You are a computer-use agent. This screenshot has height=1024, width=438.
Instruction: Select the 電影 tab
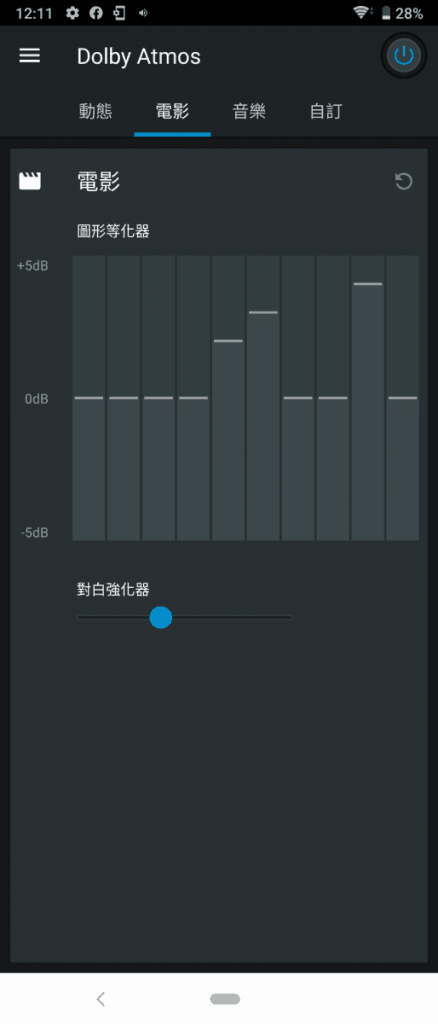(172, 112)
